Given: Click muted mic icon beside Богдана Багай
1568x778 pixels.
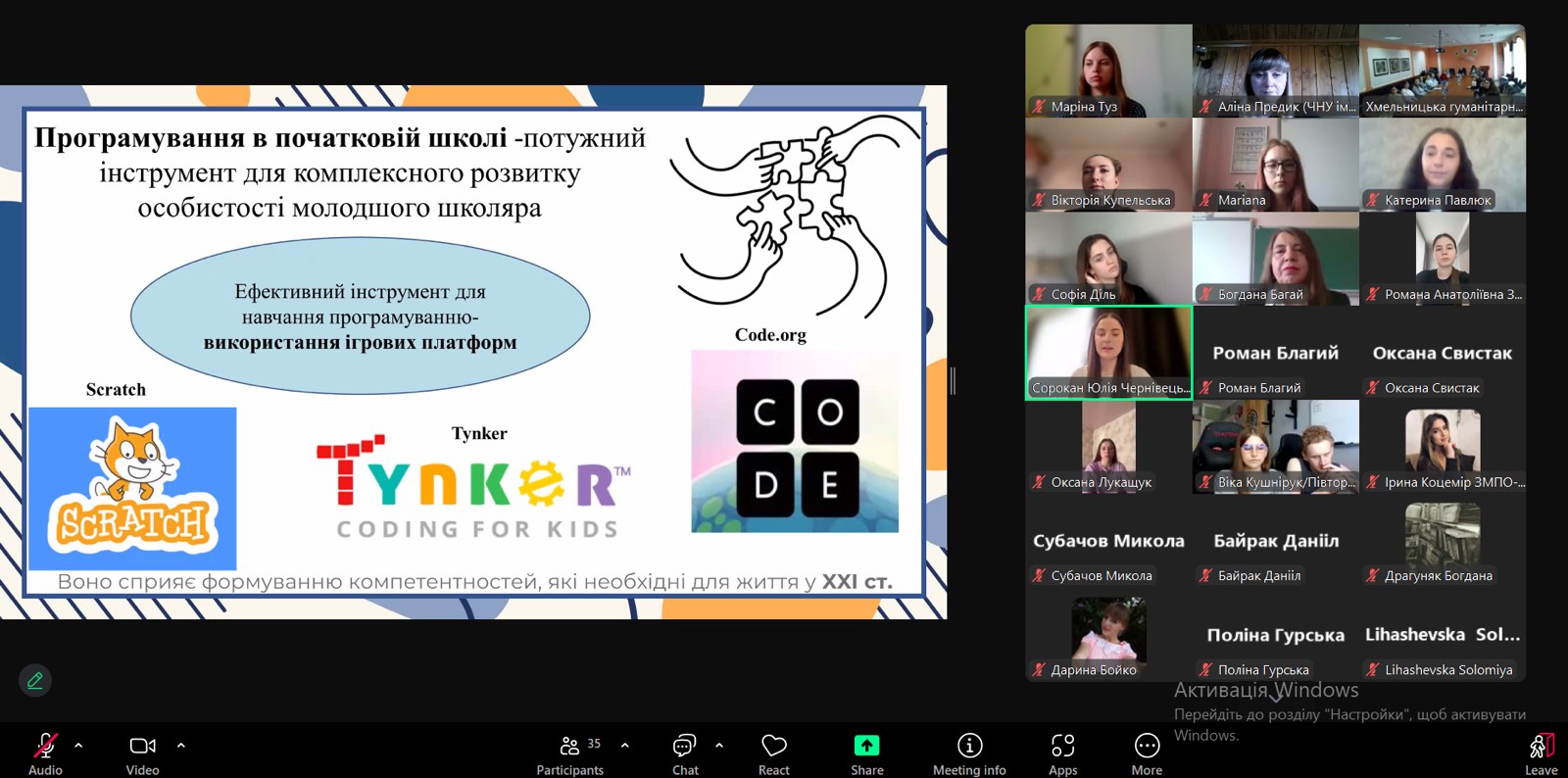Looking at the screenshot, I should (x=1205, y=294).
